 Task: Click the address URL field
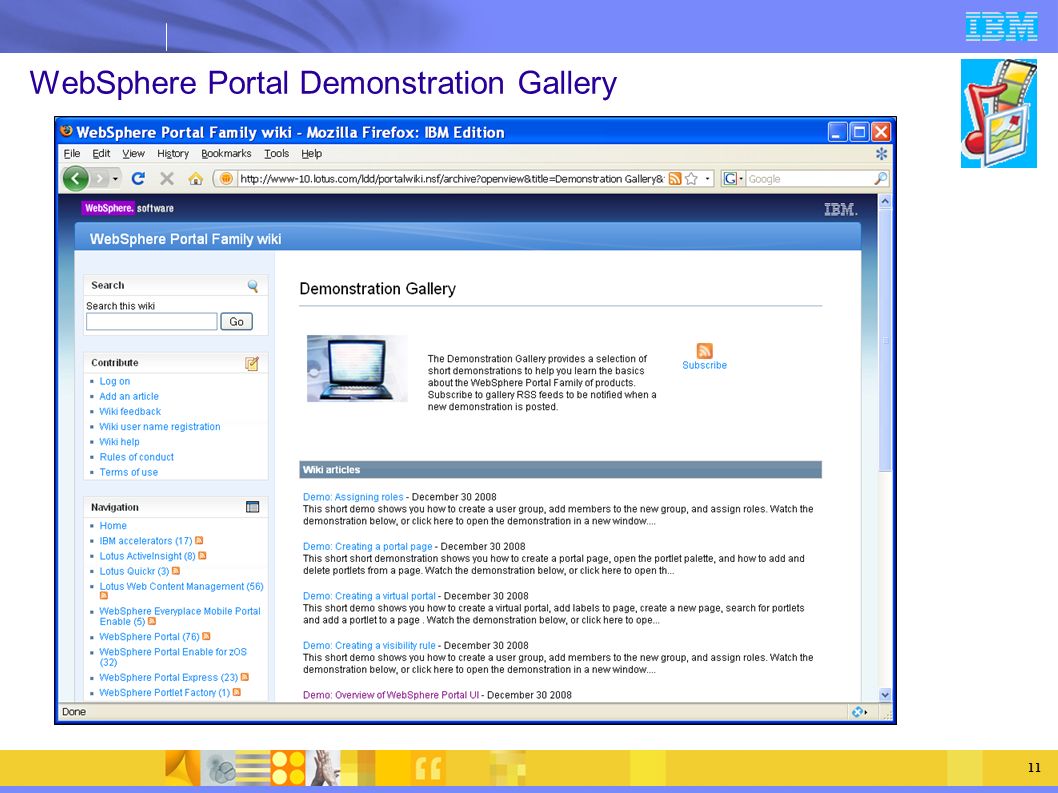(x=451, y=179)
